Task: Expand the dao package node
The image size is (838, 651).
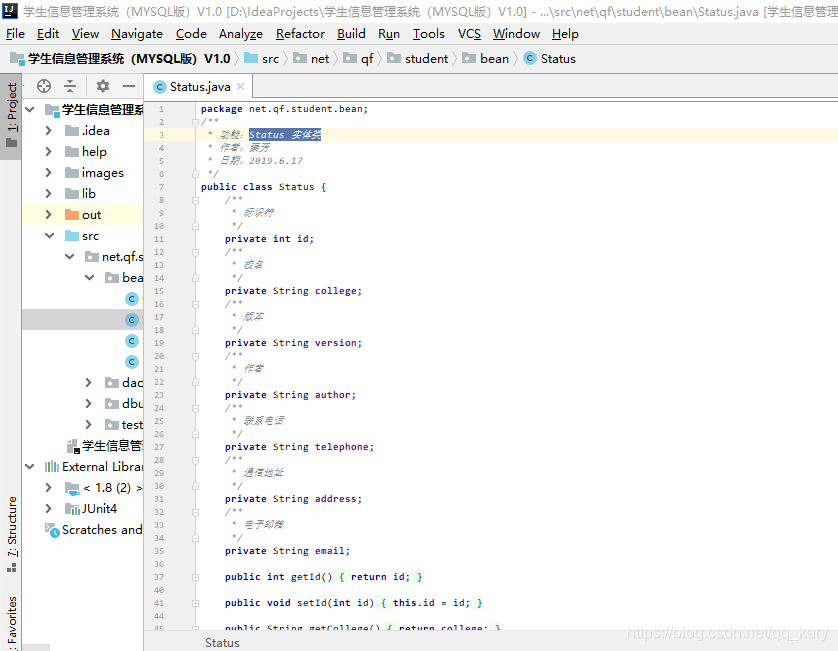Action: [x=89, y=383]
